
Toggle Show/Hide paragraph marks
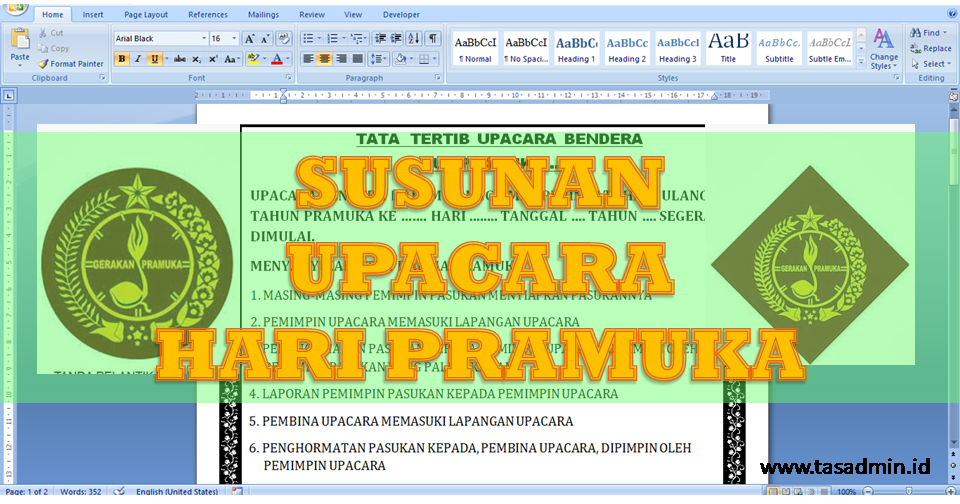[433, 39]
